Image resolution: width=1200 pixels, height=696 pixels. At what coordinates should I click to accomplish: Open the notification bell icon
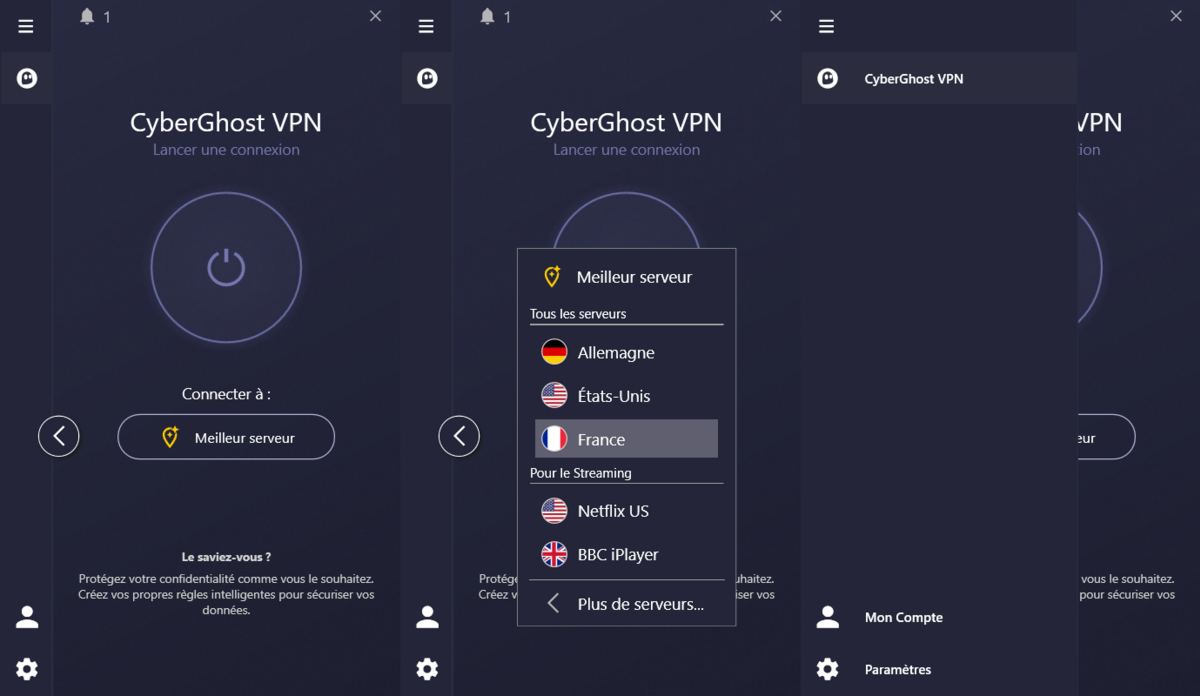[85, 15]
